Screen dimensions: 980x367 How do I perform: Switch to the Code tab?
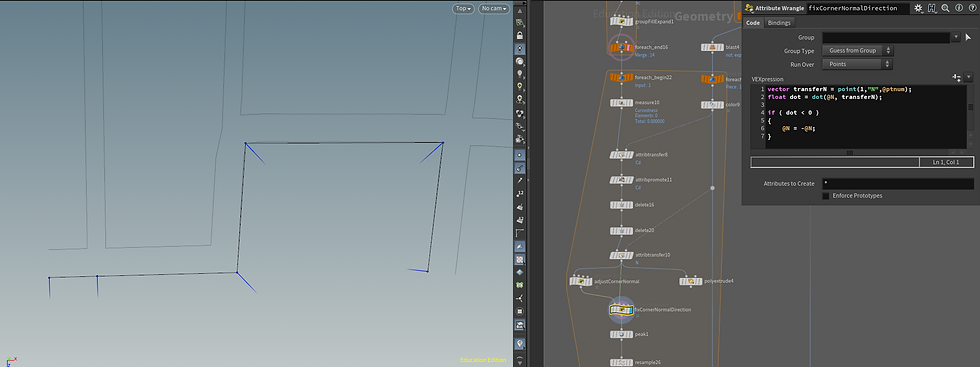point(753,23)
